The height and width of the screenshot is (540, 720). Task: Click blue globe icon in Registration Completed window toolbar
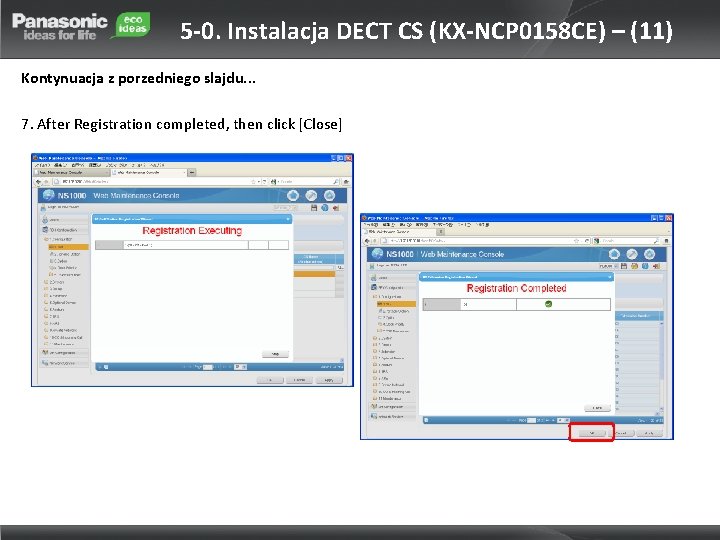[645, 266]
